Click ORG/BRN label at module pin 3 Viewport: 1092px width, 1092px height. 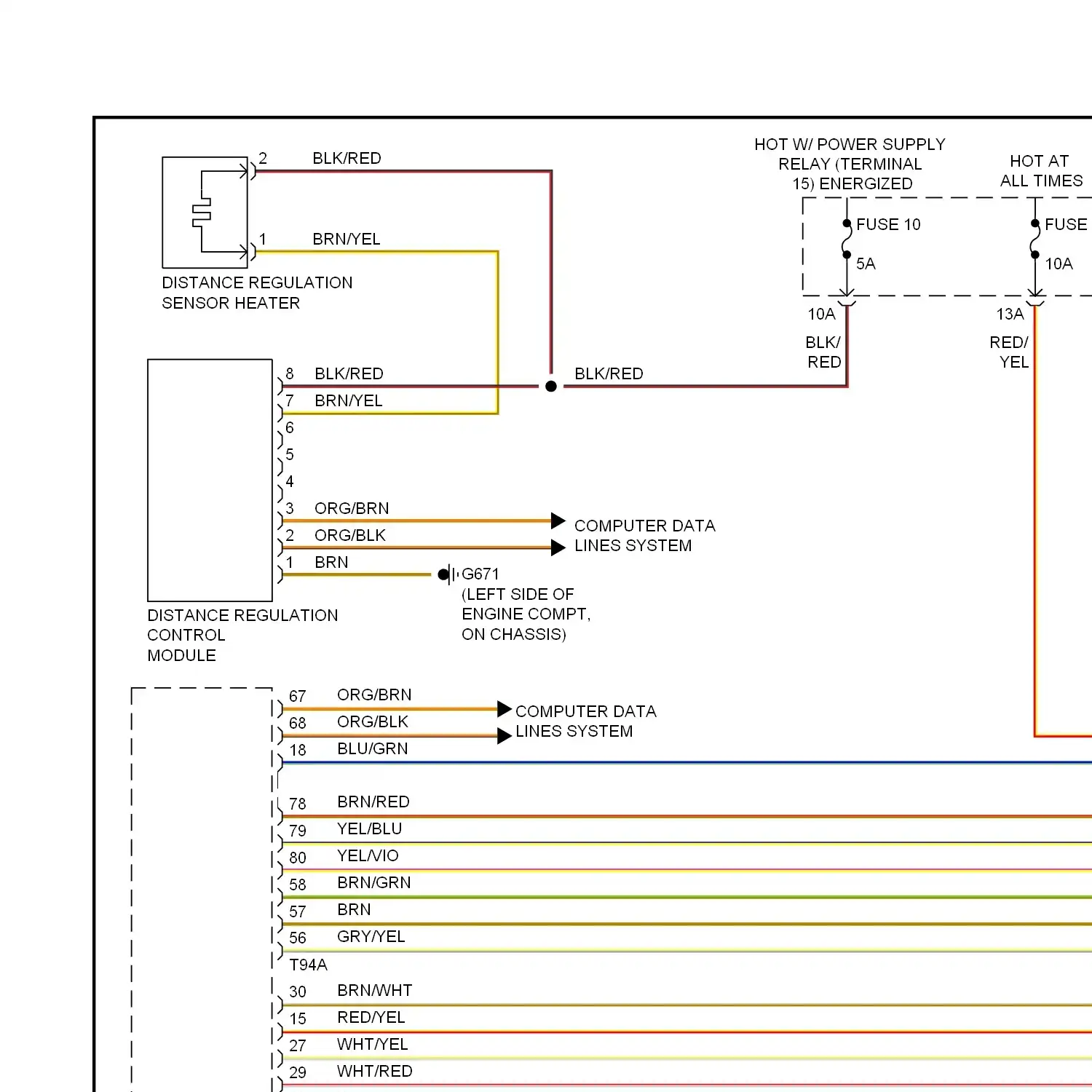(x=352, y=508)
